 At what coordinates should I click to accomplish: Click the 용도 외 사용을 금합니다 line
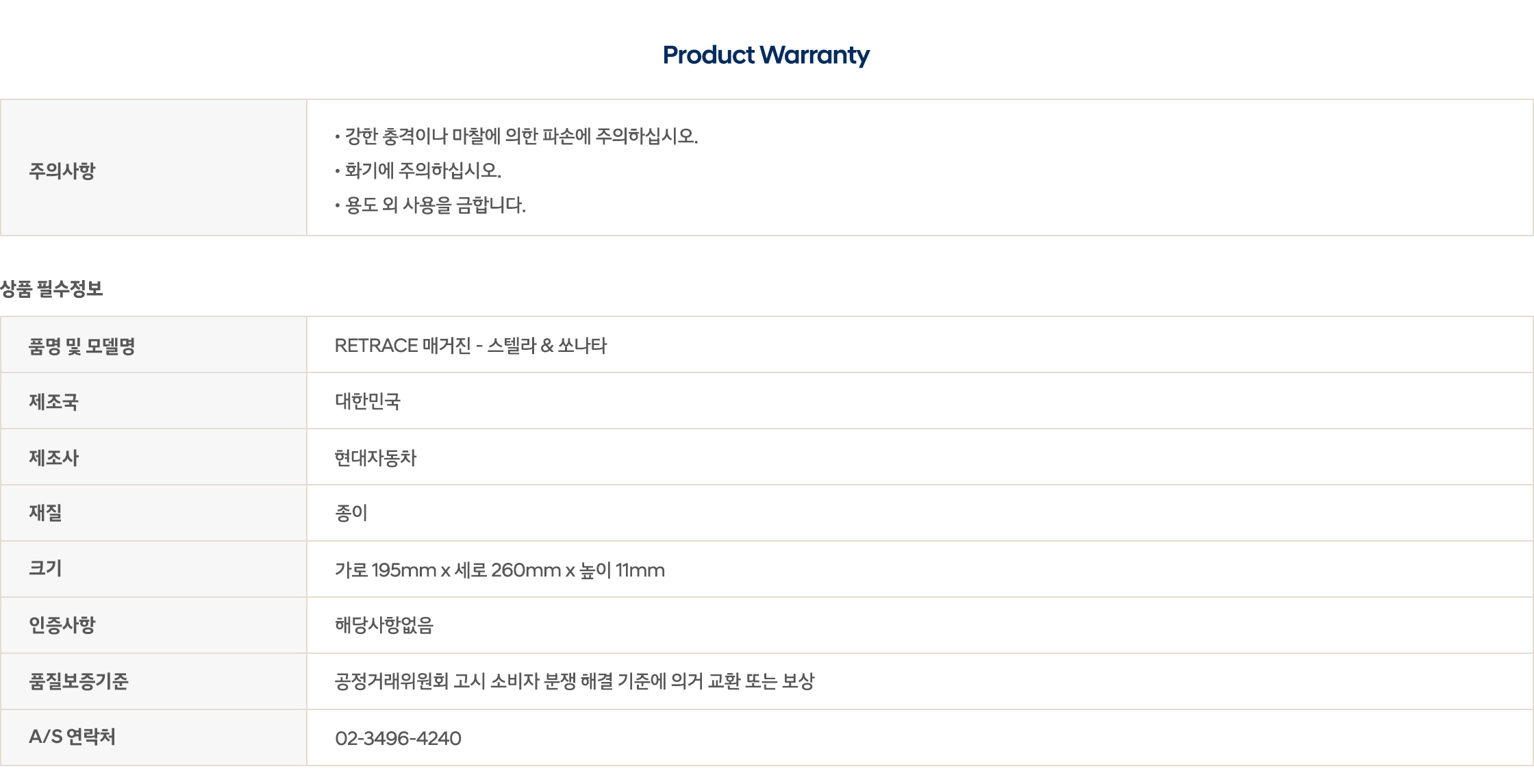435,205
